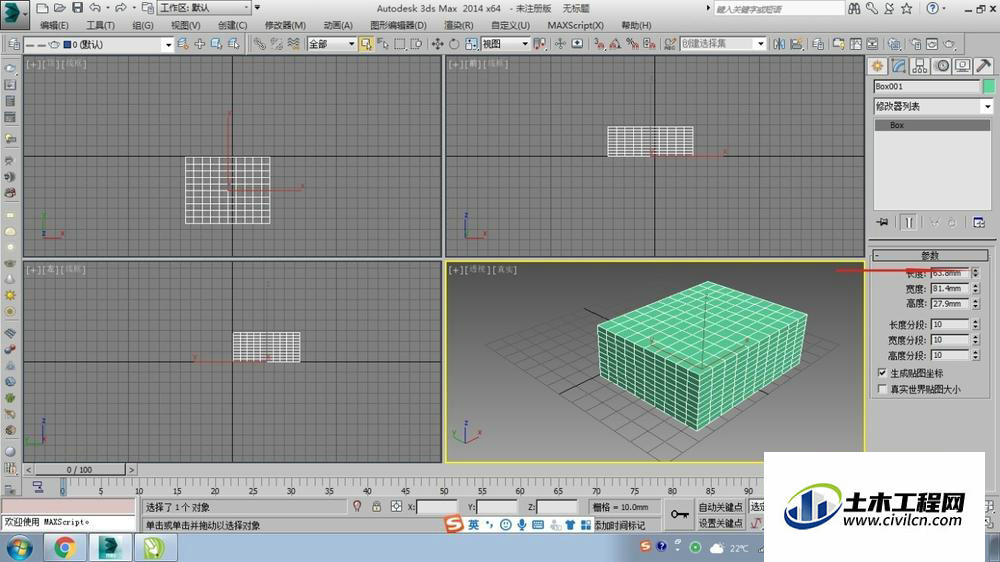Switch to the Create command panel tab
Image resolution: width=1000 pixels, height=562 pixels.
(878, 66)
